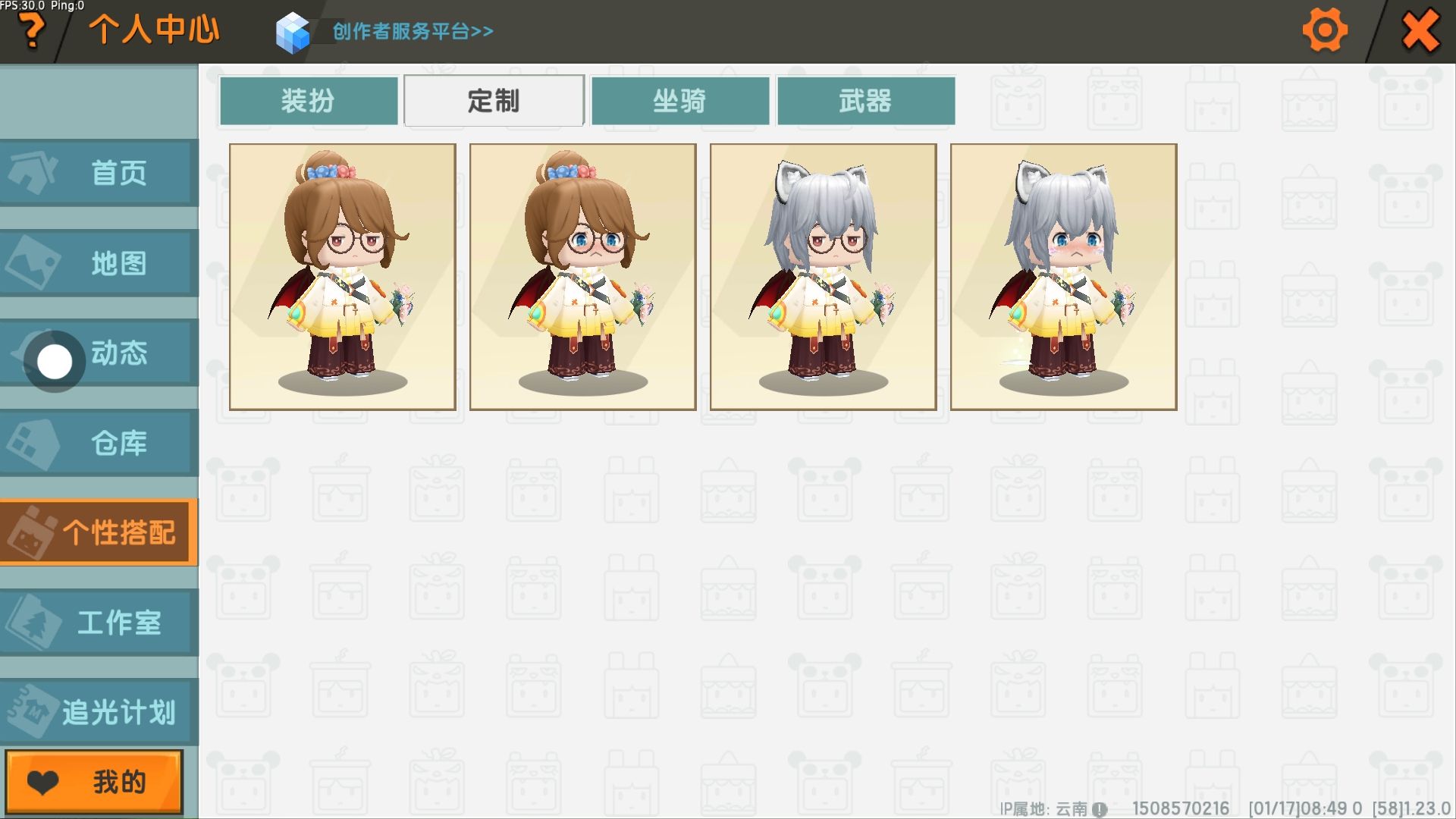
Task: Click the 我的 heart button
Action: 95,782
